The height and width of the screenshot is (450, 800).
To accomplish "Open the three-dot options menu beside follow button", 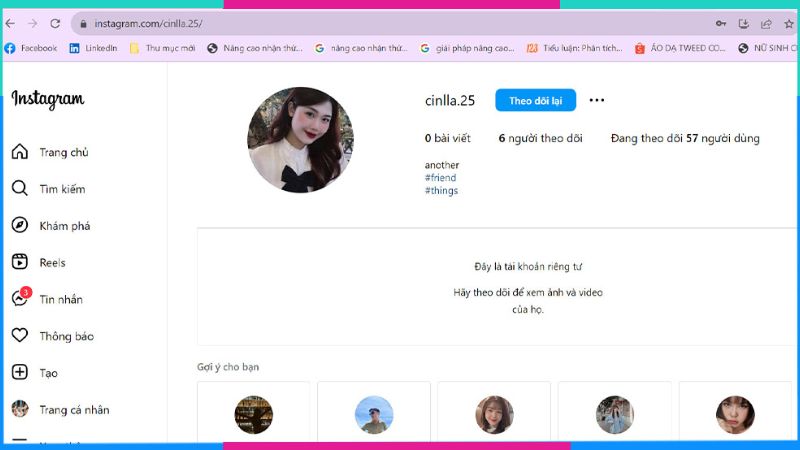I will point(597,100).
